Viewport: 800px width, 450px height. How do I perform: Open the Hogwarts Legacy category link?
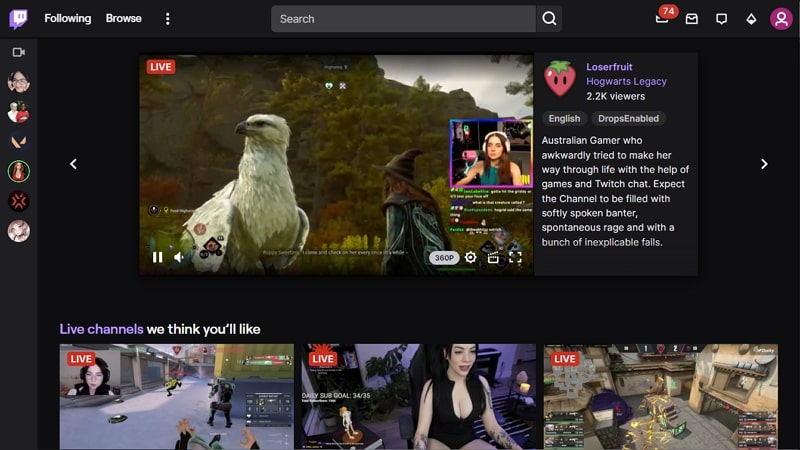coord(626,81)
